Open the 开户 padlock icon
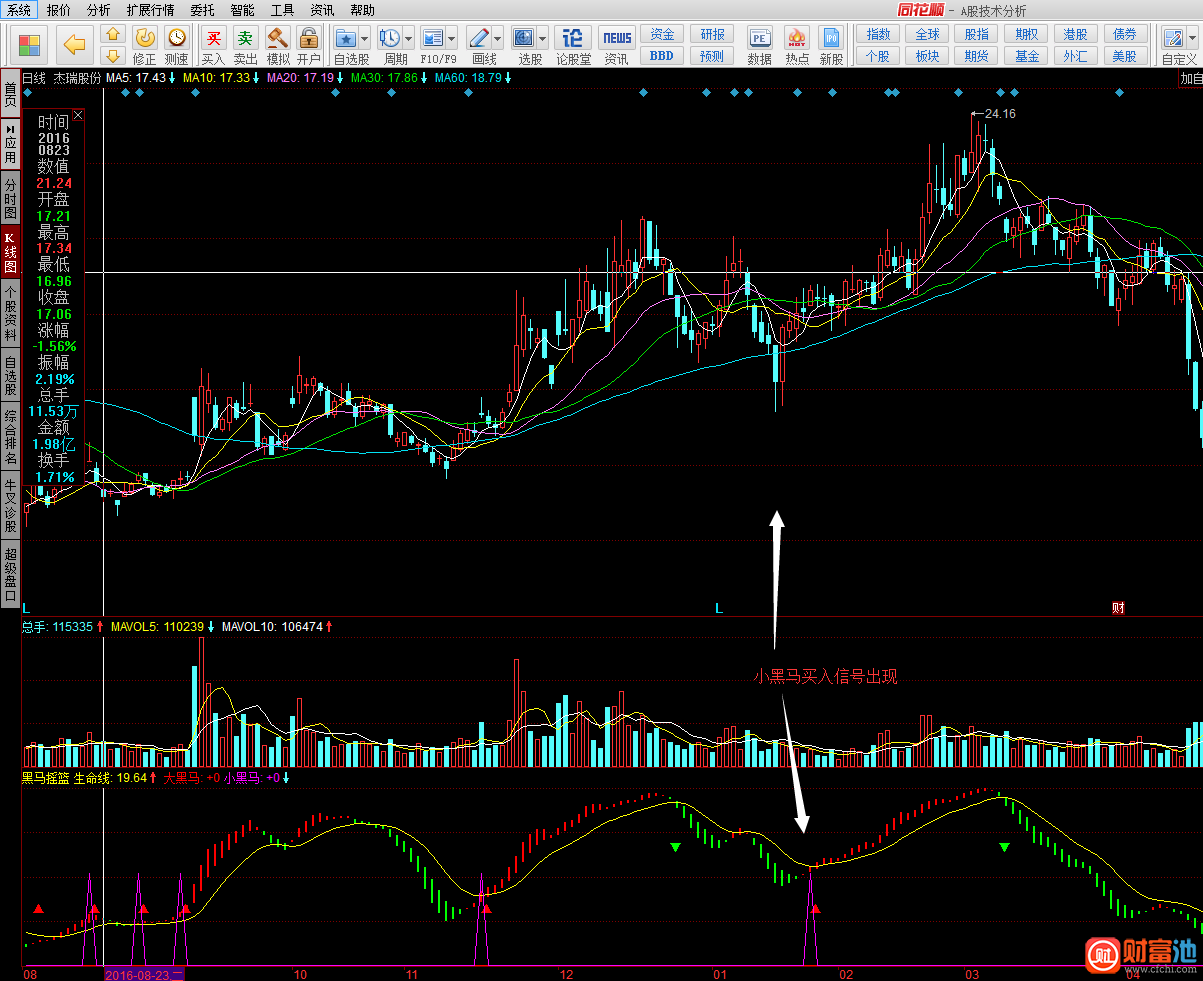Screen dimensions: 1203x981 309,37
